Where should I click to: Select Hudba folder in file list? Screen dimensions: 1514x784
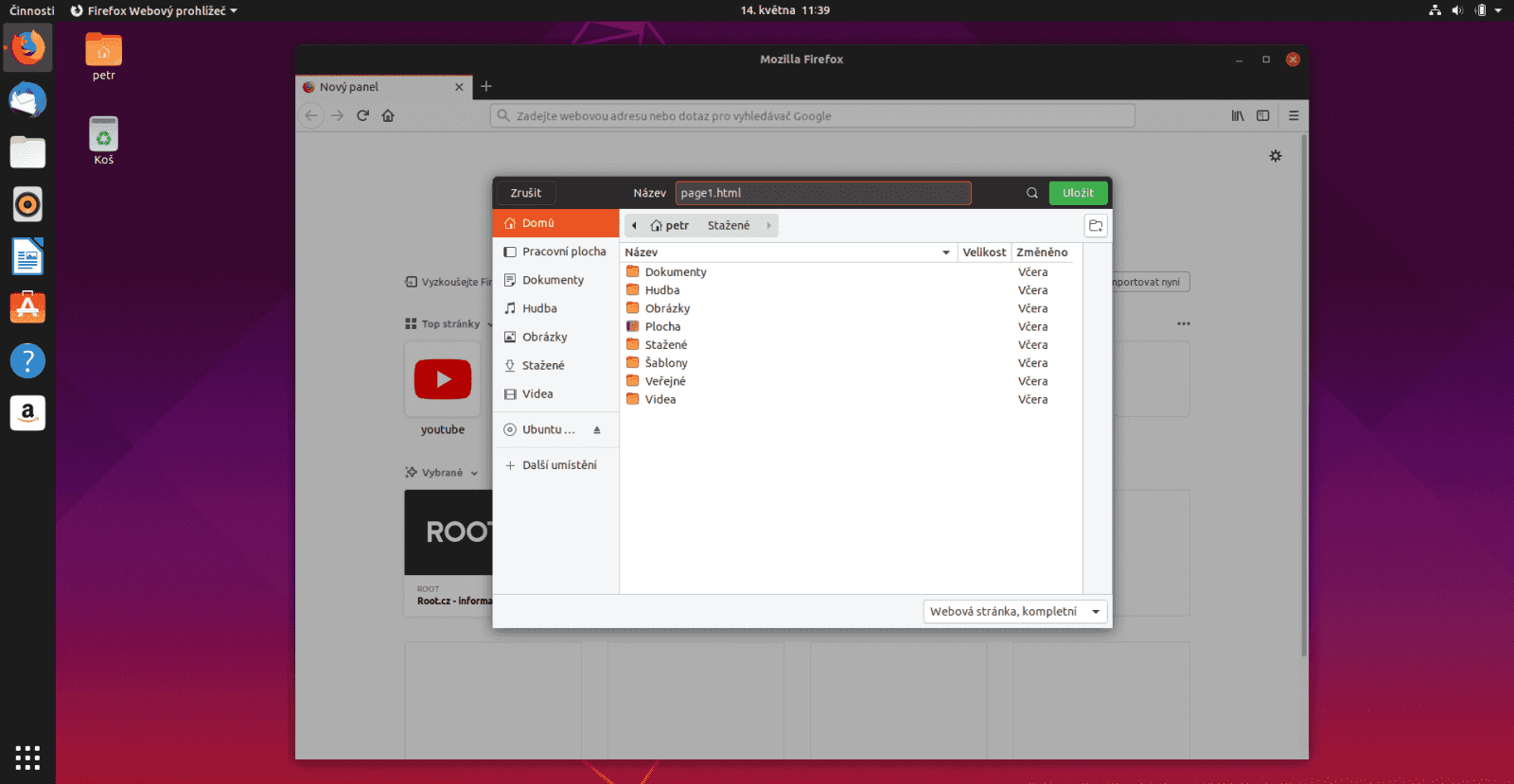pyautogui.click(x=851, y=290)
